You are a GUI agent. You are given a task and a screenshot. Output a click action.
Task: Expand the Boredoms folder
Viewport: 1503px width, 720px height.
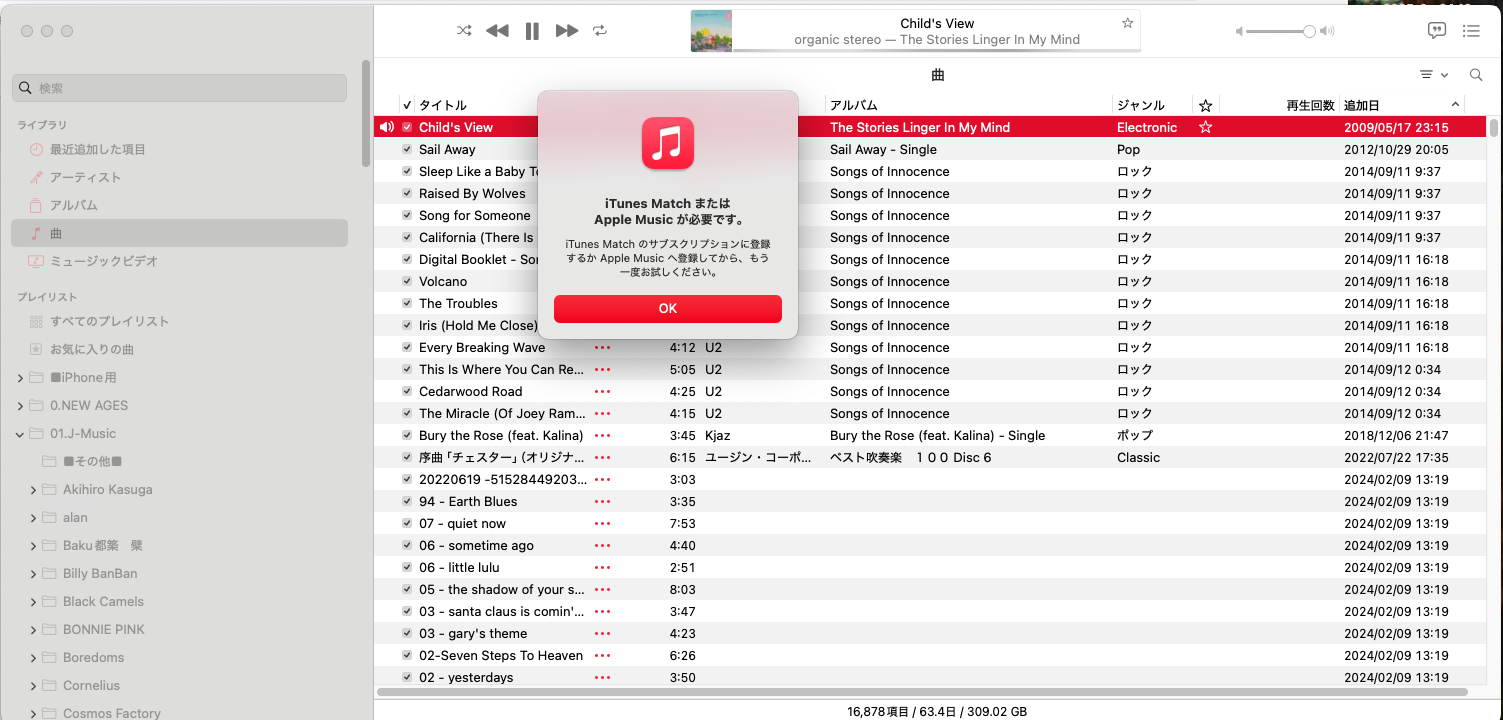point(34,658)
